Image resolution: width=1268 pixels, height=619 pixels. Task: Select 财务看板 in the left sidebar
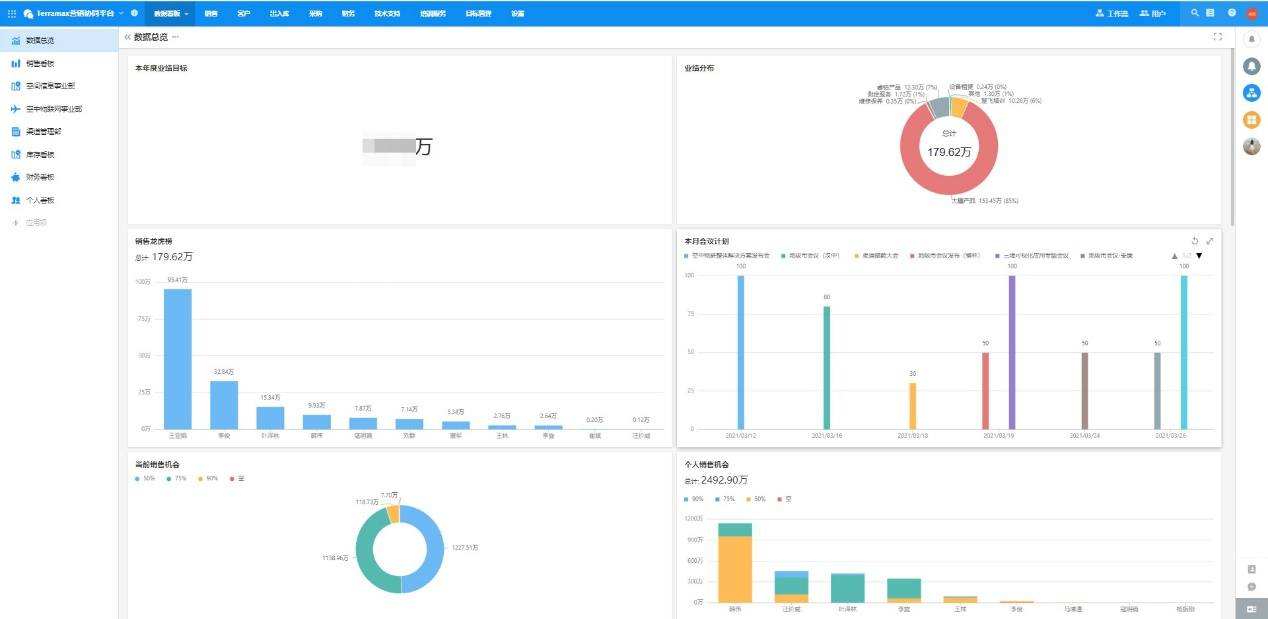pos(39,177)
